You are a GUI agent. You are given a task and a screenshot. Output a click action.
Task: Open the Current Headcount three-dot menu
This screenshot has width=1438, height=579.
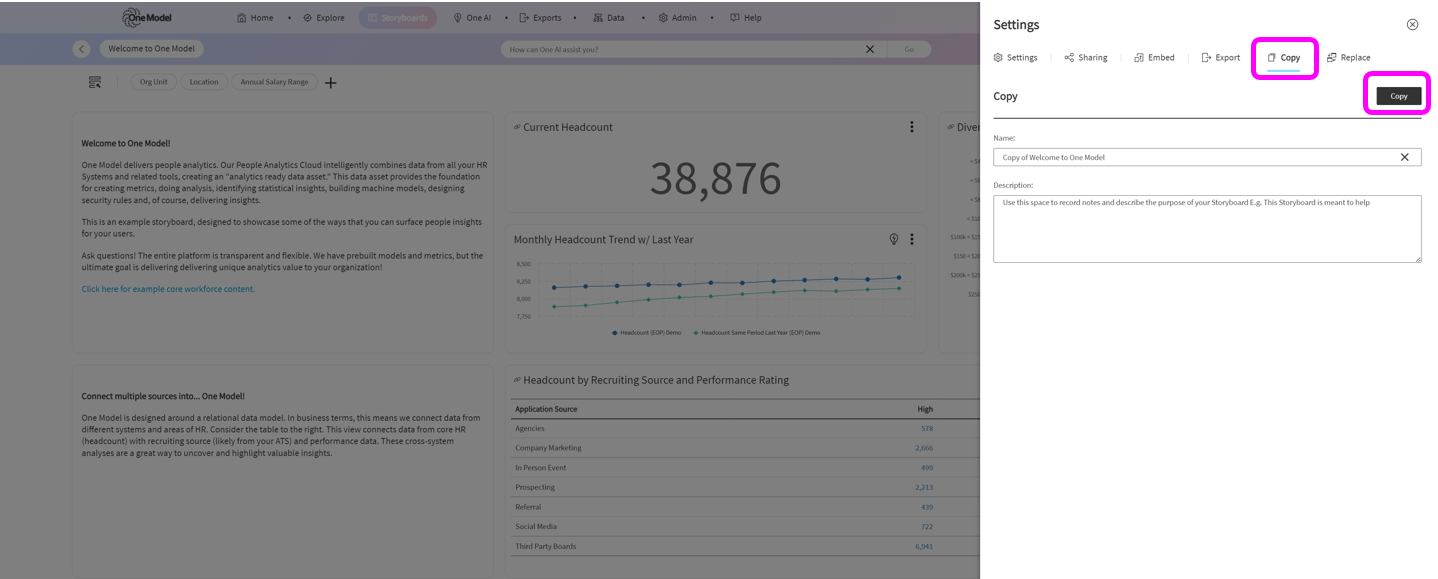[x=912, y=127]
